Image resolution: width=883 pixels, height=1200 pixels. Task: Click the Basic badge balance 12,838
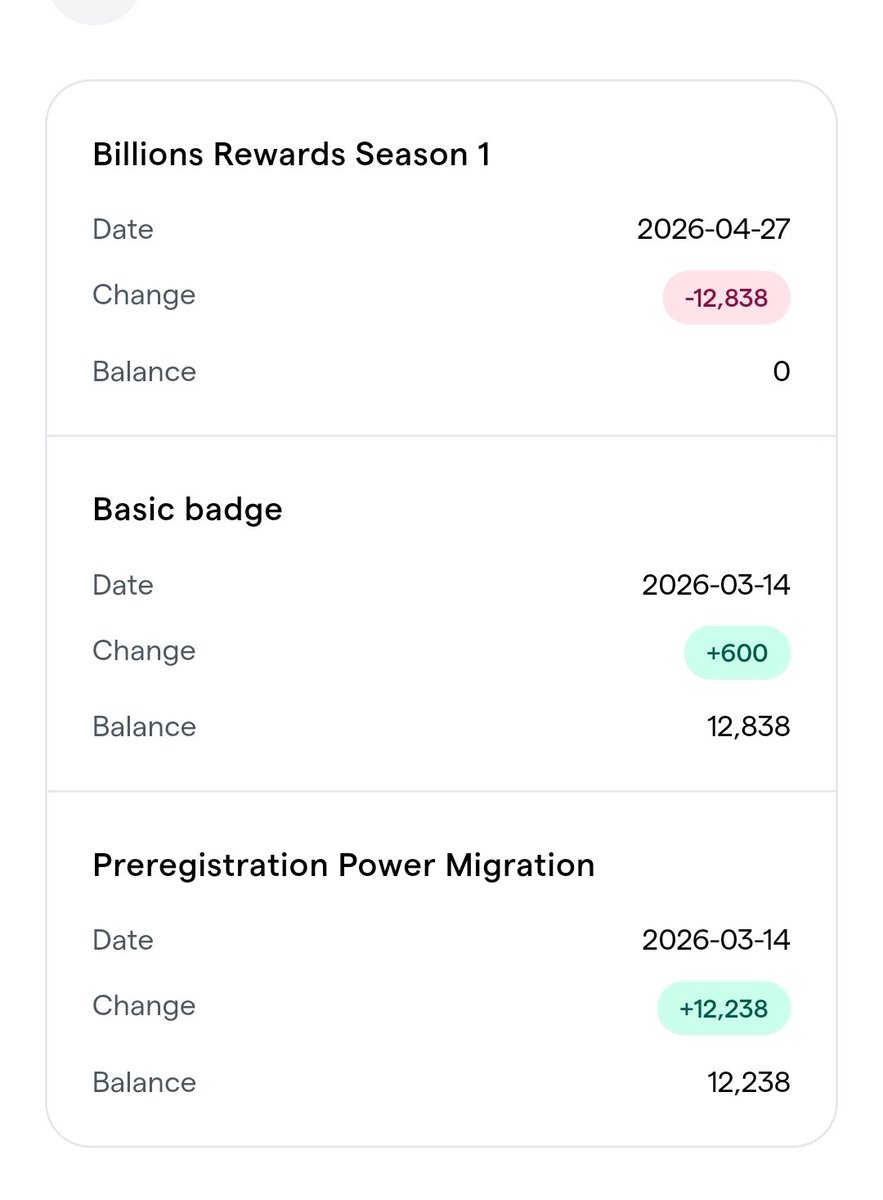click(748, 727)
